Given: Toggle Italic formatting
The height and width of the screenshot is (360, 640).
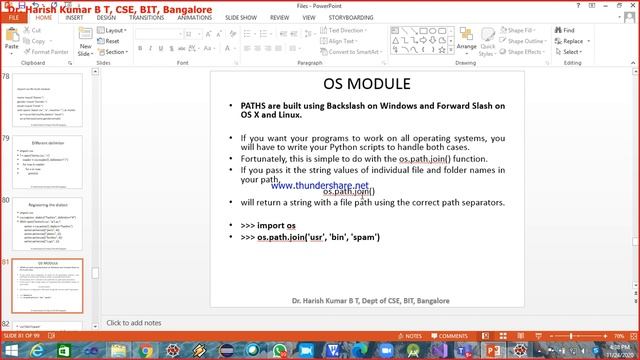Looking at the screenshot, I should click(150, 49).
